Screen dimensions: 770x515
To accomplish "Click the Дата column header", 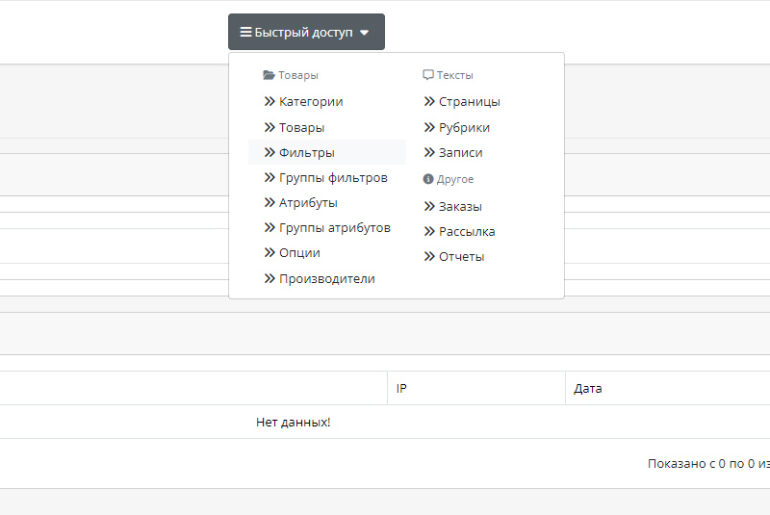I will (x=588, y=388).
